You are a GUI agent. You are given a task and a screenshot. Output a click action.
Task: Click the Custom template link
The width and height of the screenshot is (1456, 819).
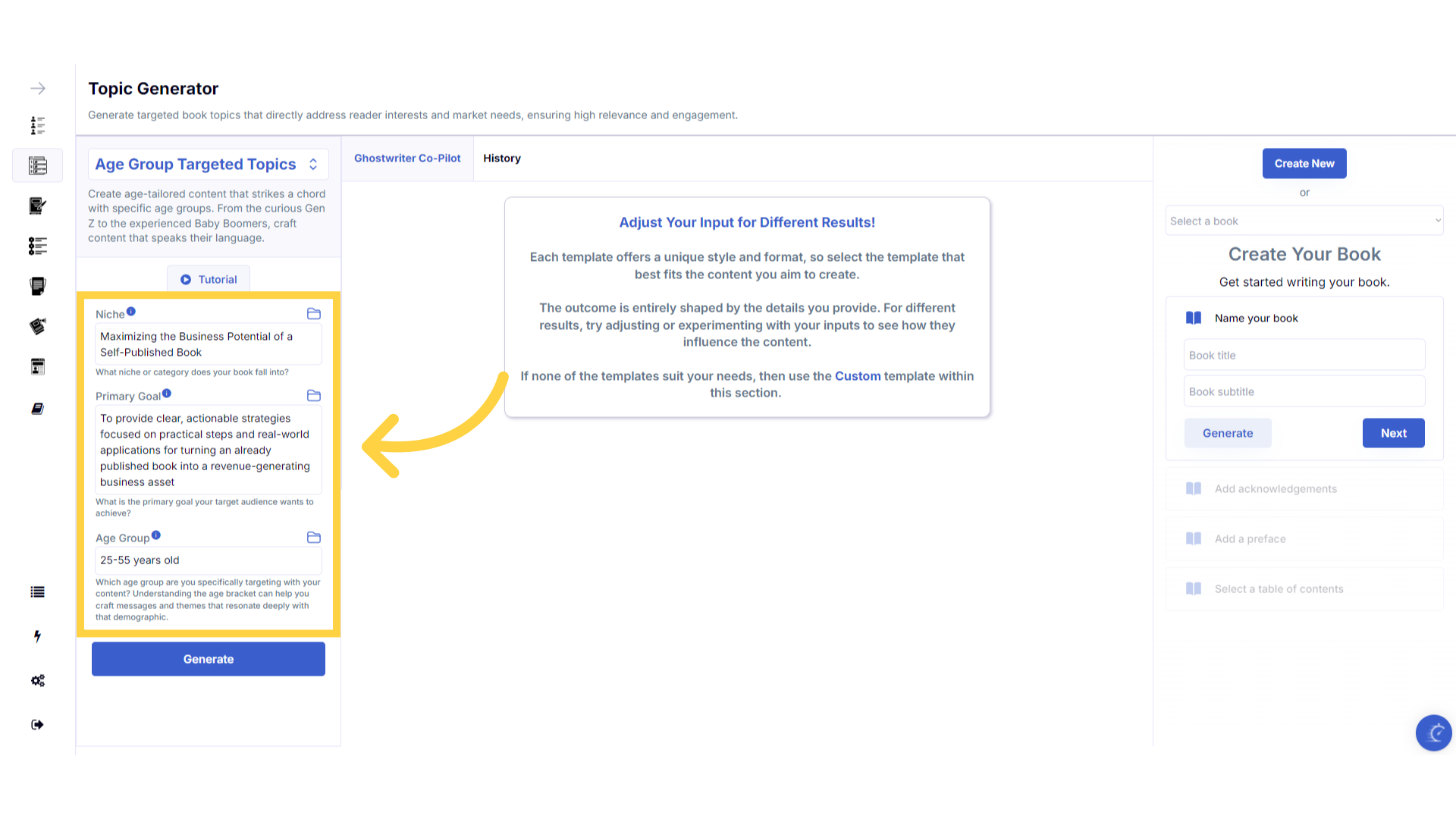[x=858, y=376]
